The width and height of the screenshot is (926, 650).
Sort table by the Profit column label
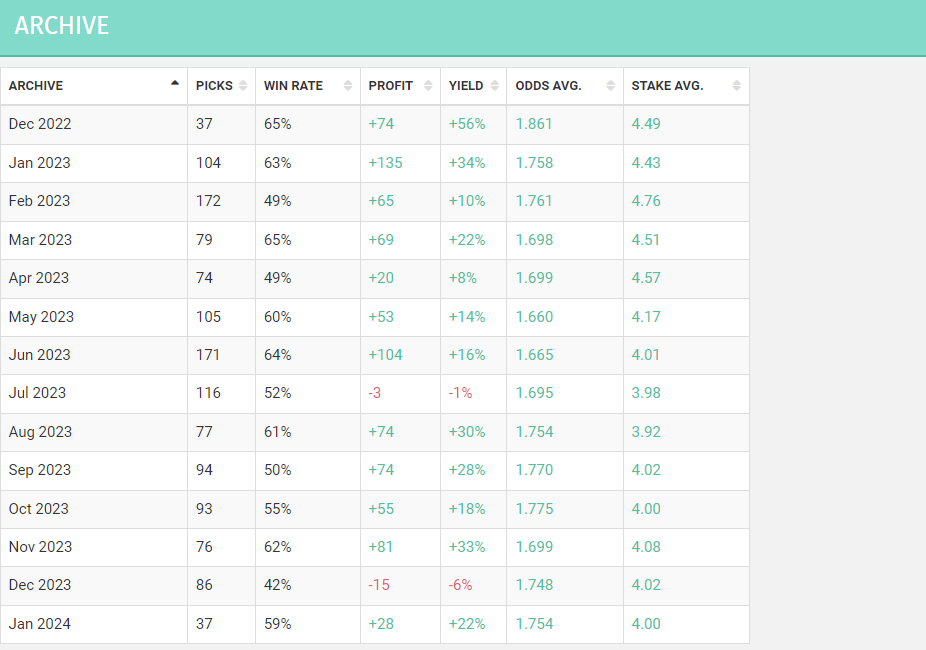pyautogui.click(x=390, y=86)
